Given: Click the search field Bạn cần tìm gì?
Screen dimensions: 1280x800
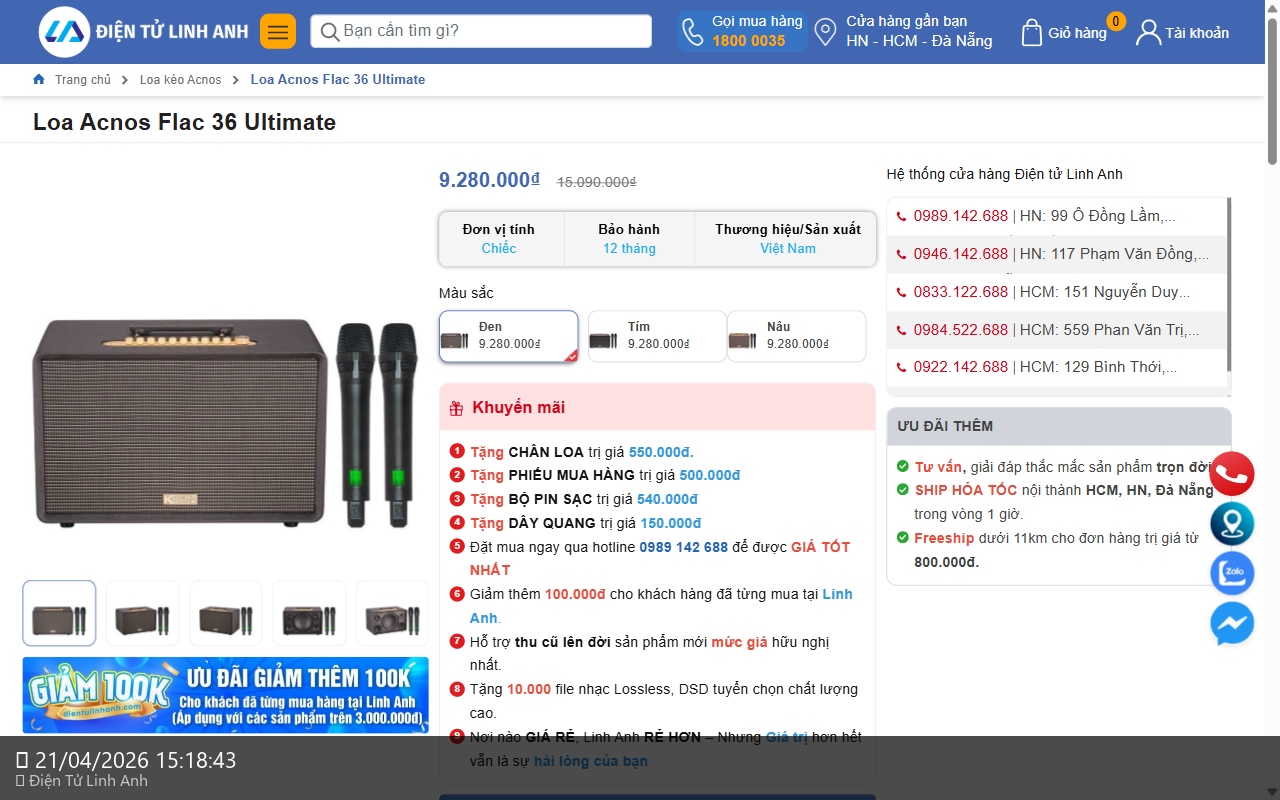Looking at the screenshot, I should pyautogui.click(x=481, y=31).
